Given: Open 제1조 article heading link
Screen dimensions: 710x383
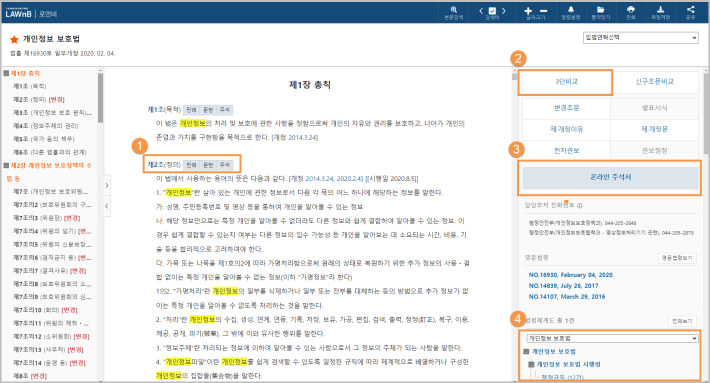Looking at the screenshot, I should (155, 110).
